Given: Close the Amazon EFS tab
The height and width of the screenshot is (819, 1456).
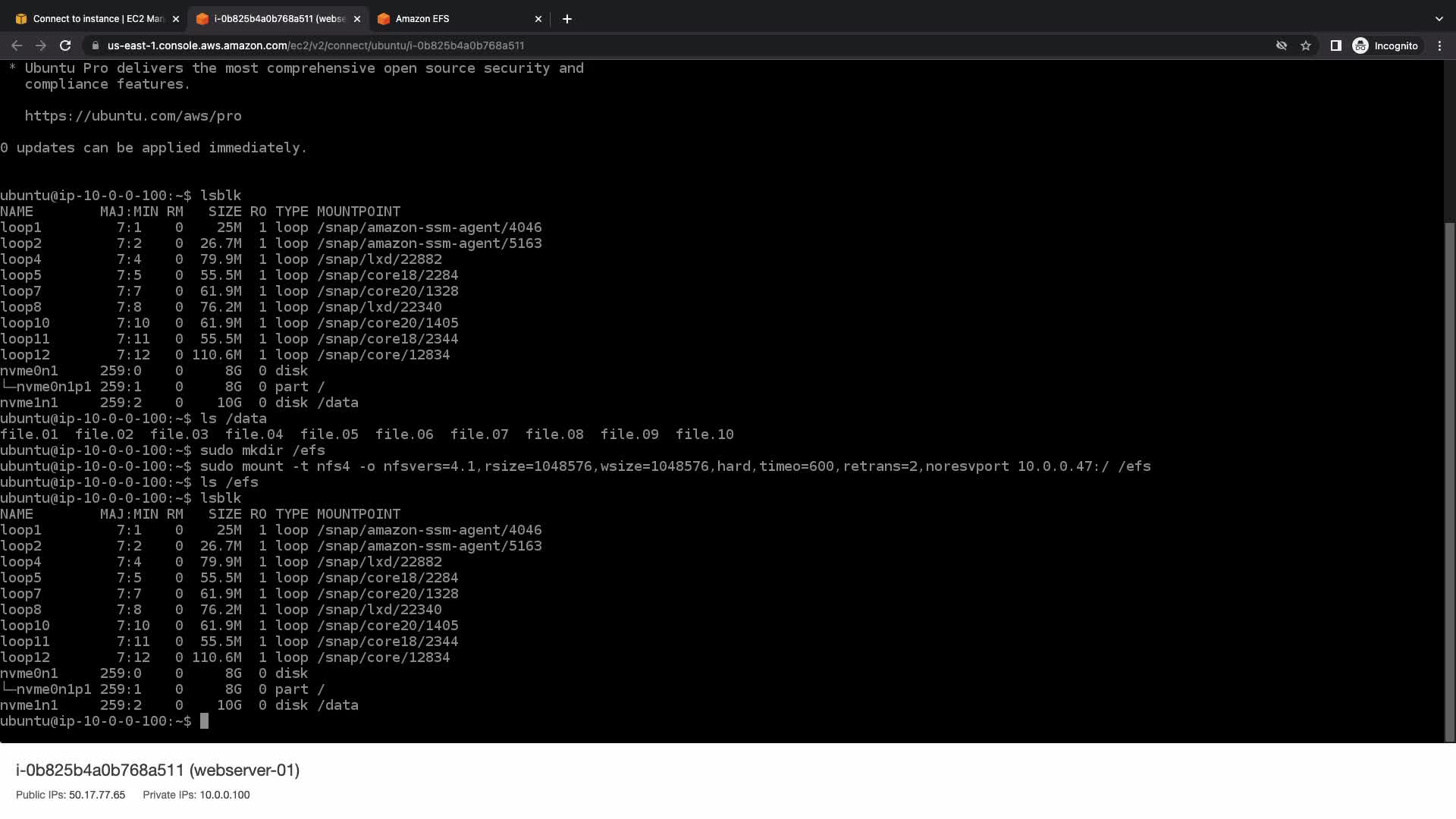Looking at the screenshot, I should [538, 19].
